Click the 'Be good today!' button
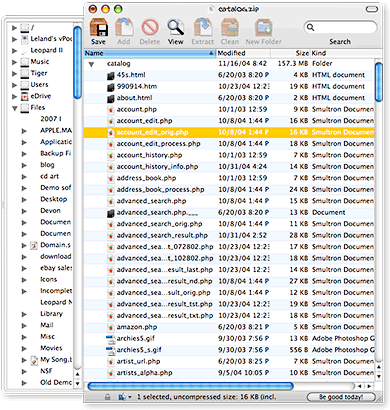 coord(341,397)
